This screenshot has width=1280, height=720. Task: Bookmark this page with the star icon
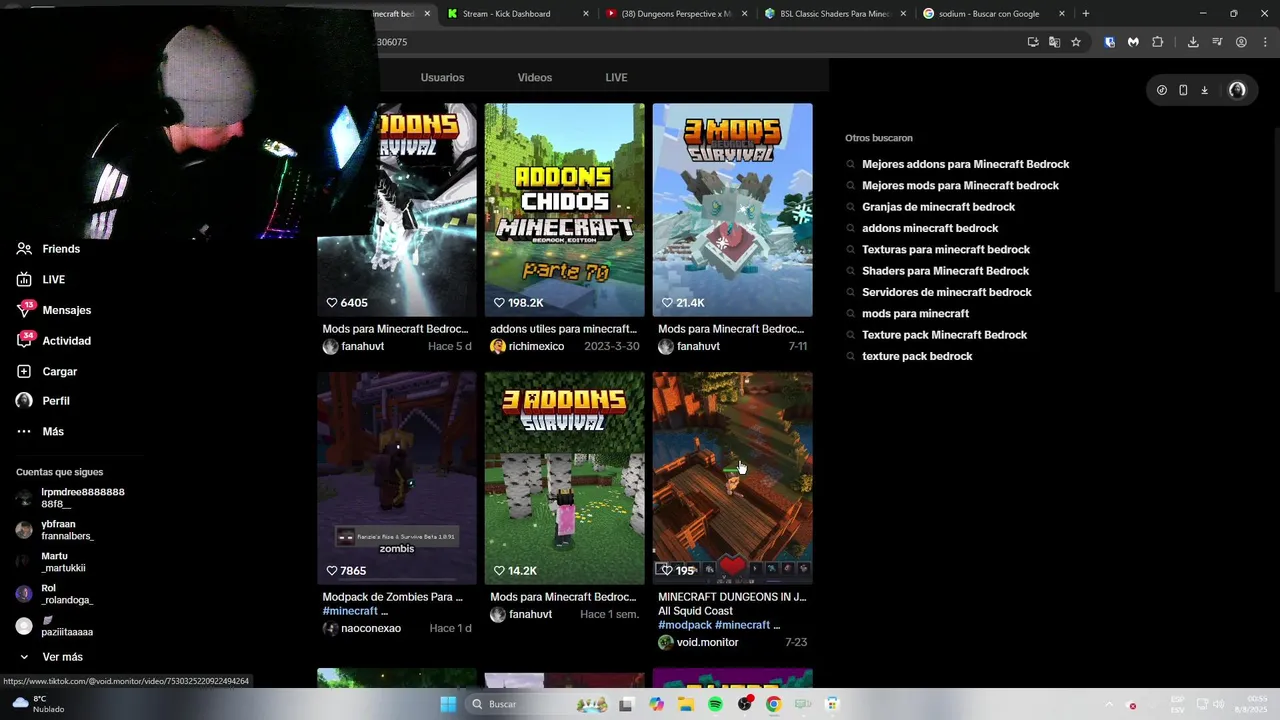(1076, 42)
